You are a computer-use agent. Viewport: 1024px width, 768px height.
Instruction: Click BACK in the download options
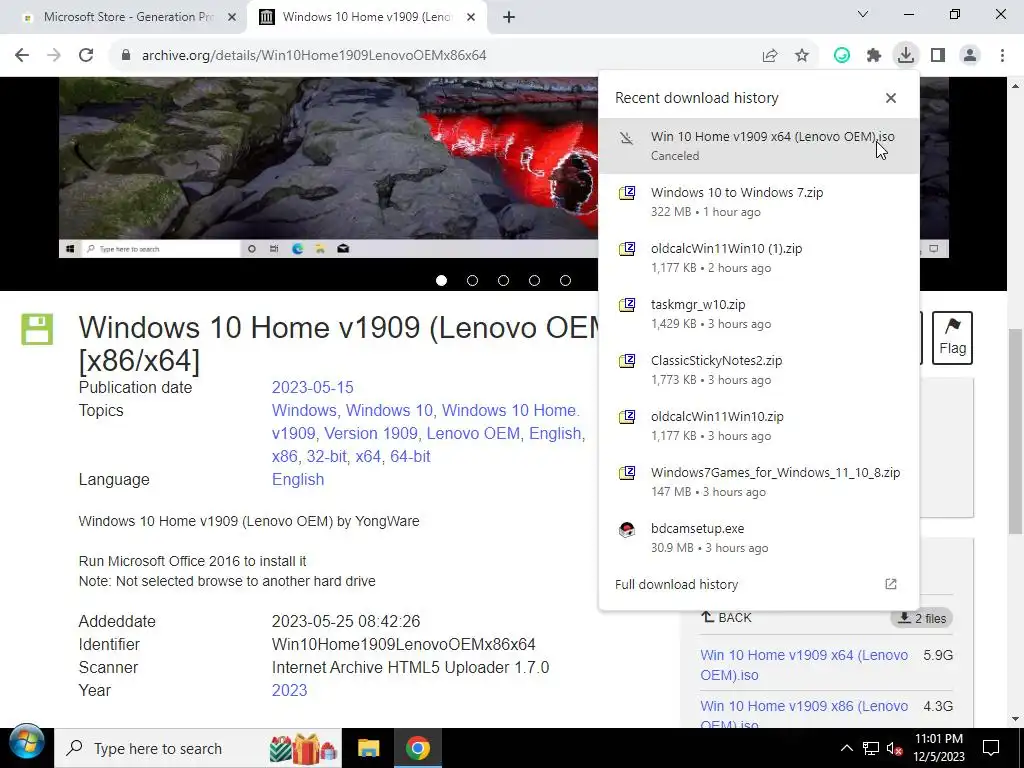point(726,618)
